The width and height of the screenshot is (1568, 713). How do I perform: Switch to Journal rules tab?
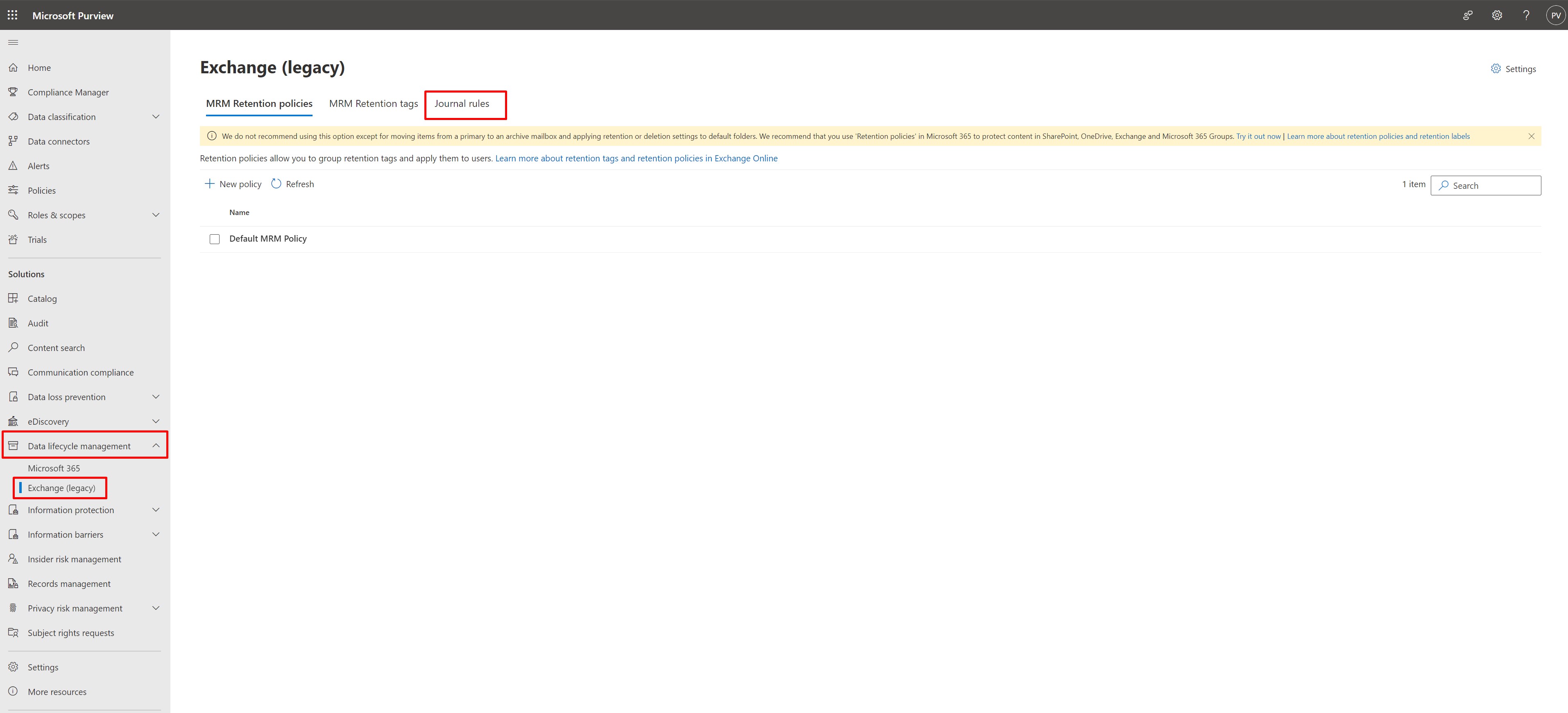click(x=462, y=104)
